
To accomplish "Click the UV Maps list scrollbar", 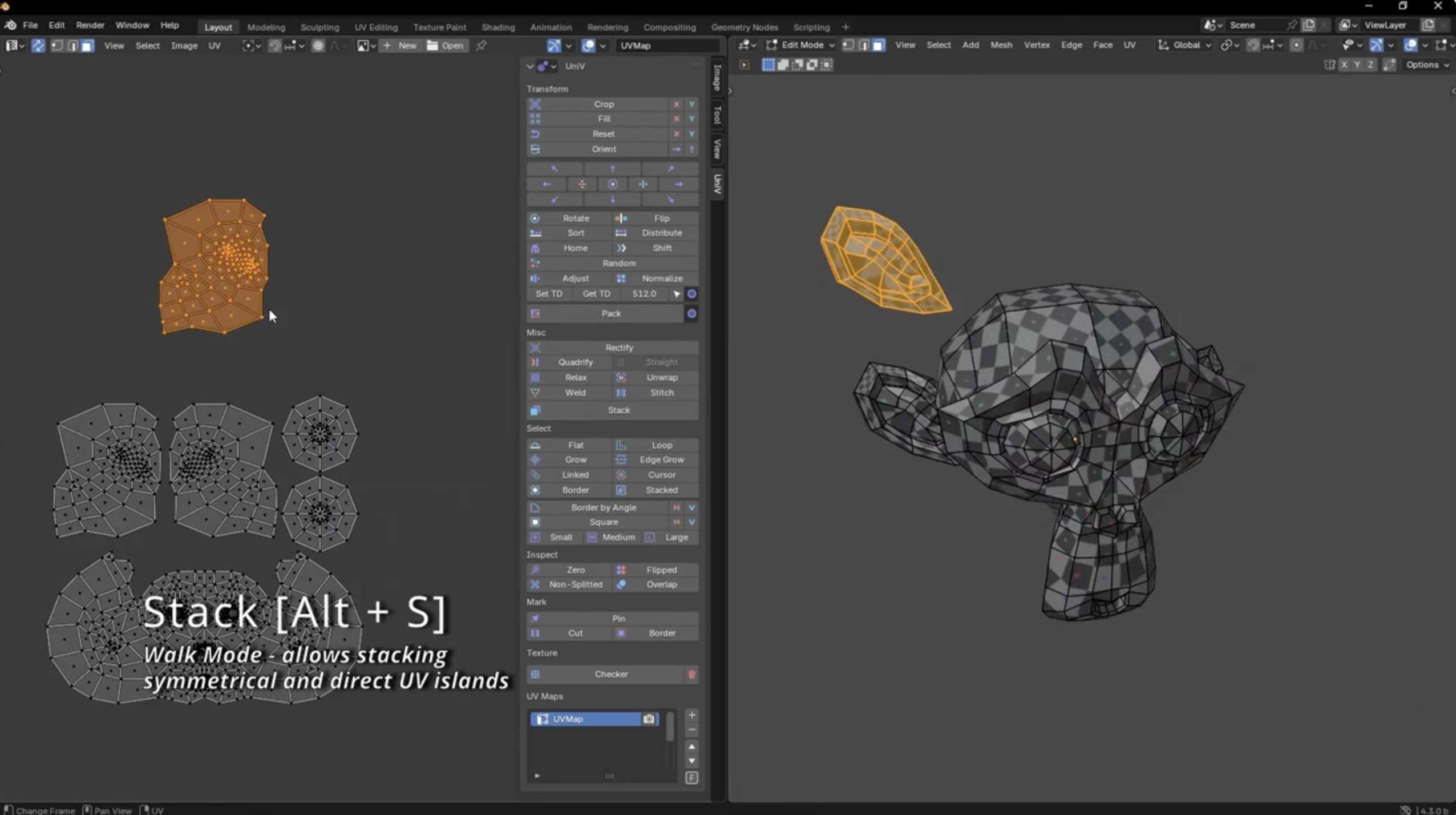I will coord(670,728).
